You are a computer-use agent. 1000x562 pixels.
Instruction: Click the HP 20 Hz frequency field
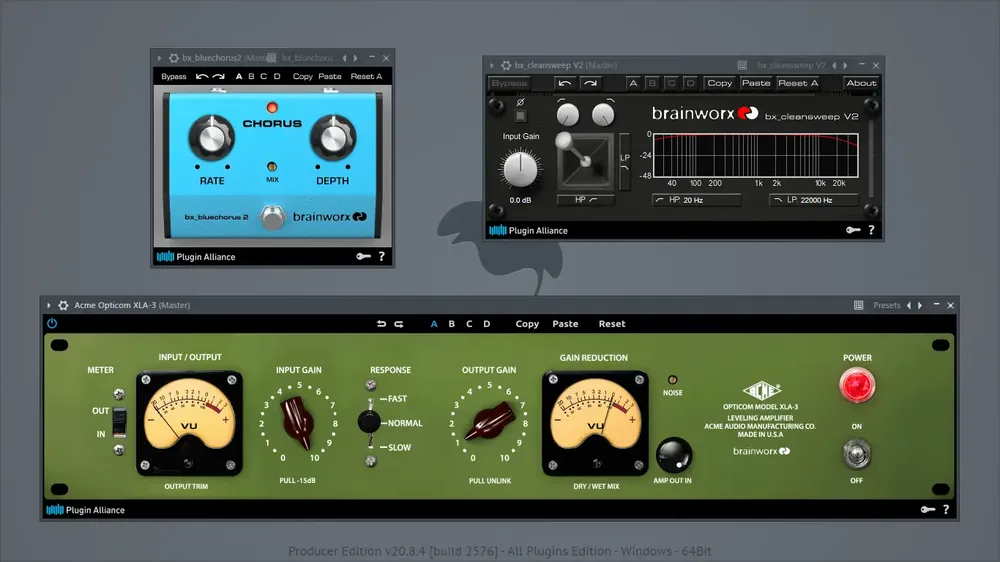click(696, 200)
